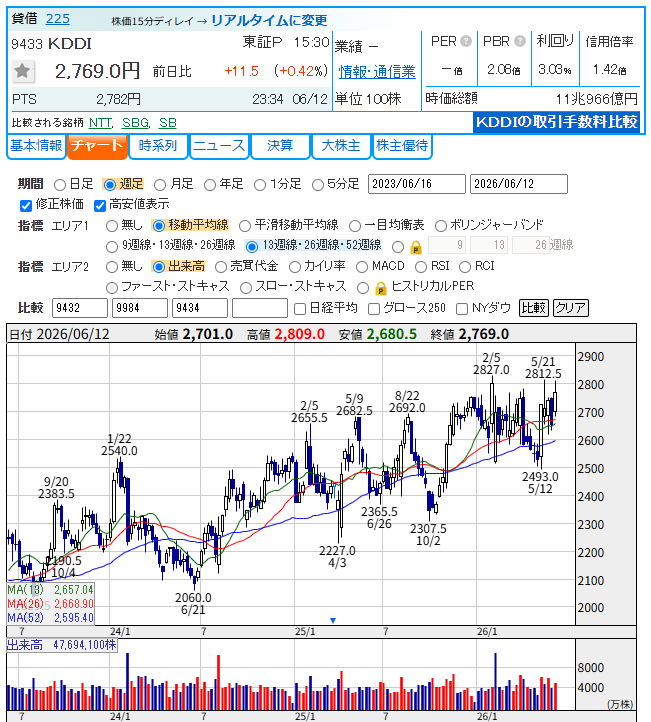
Task: Select RSI indicator radio button
Action: click(421, 267)
